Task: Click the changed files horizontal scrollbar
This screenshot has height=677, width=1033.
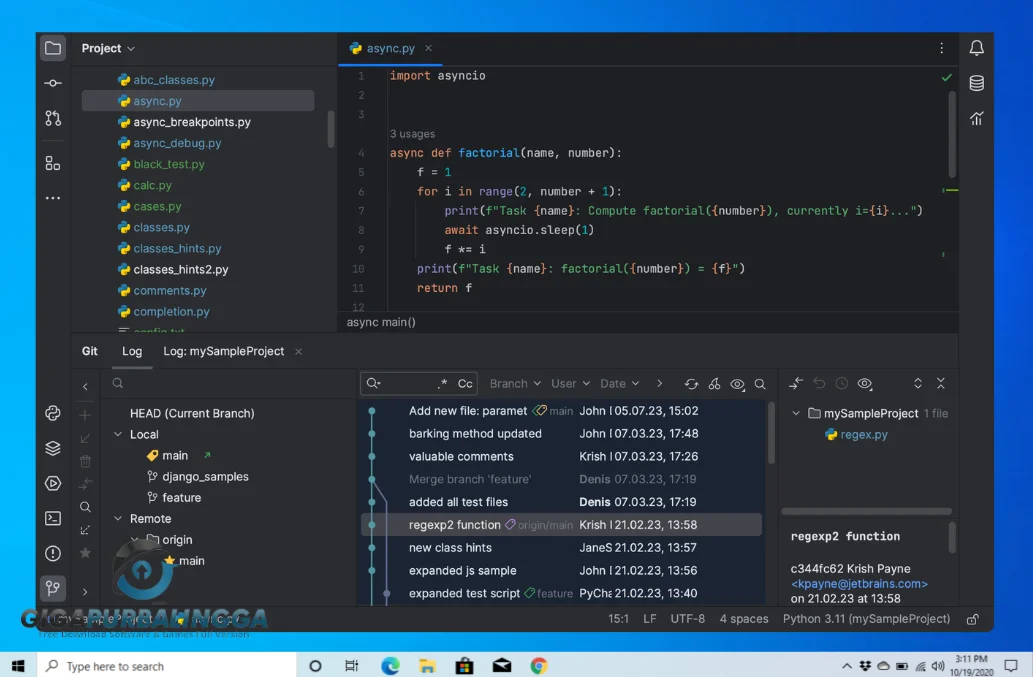Action: coord(866,511)
